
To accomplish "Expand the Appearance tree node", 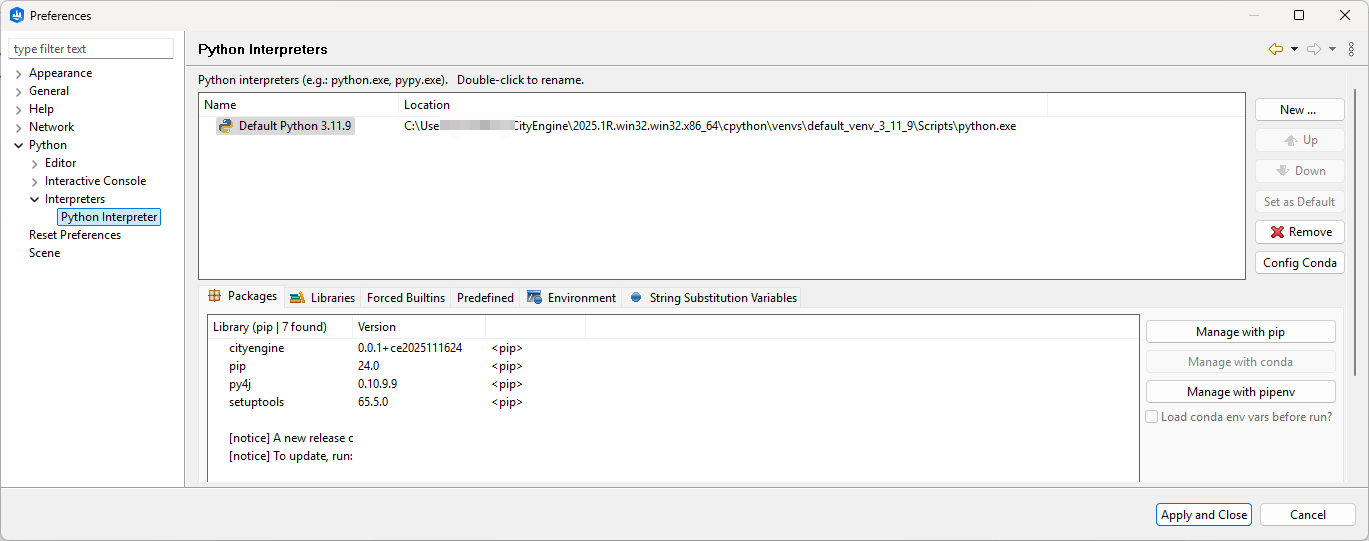I will click(x=19, y=74).
